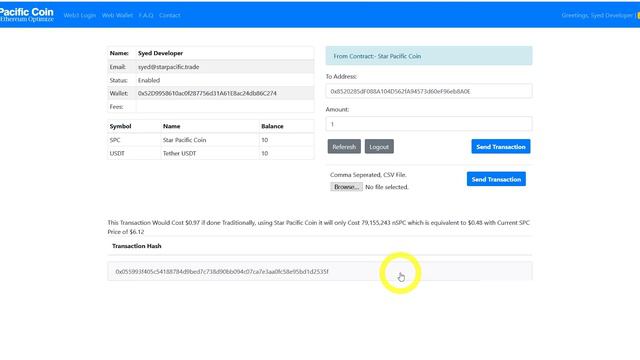Click the email syed@starpacific.trade

[169, 67]
